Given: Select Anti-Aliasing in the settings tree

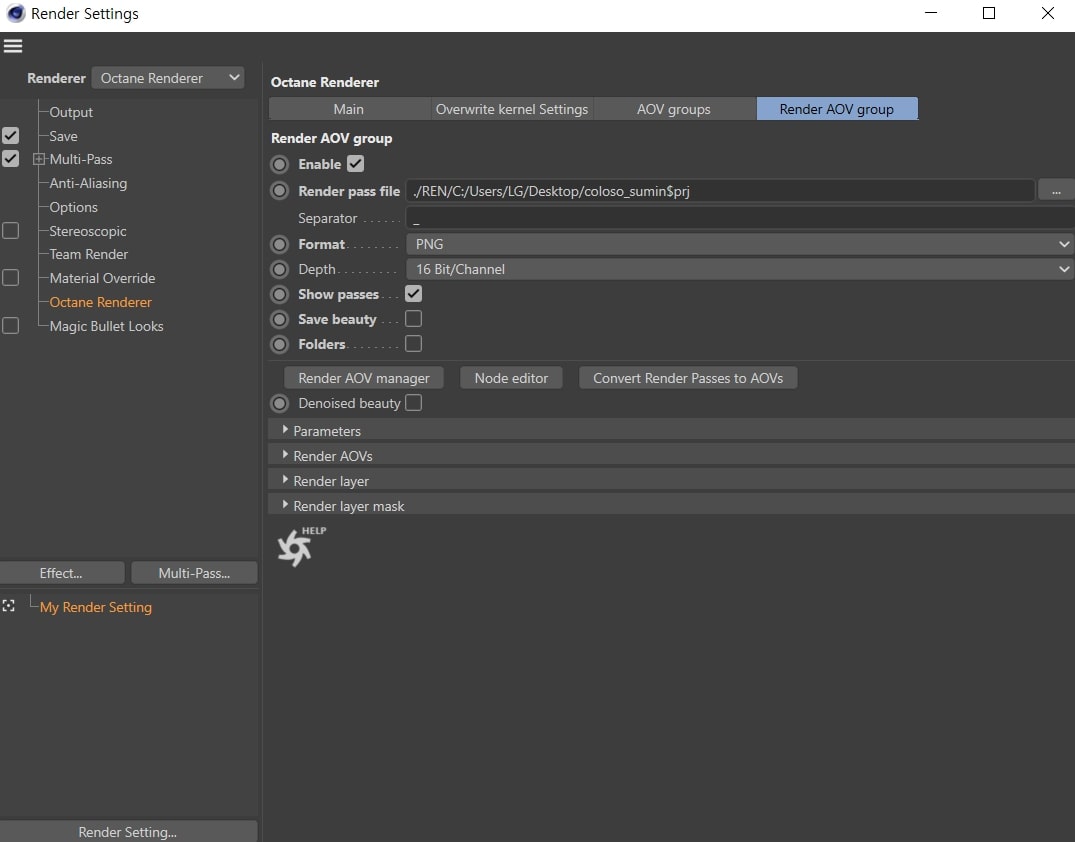Looking at the screenshot, I should click(x=88, y=184).
